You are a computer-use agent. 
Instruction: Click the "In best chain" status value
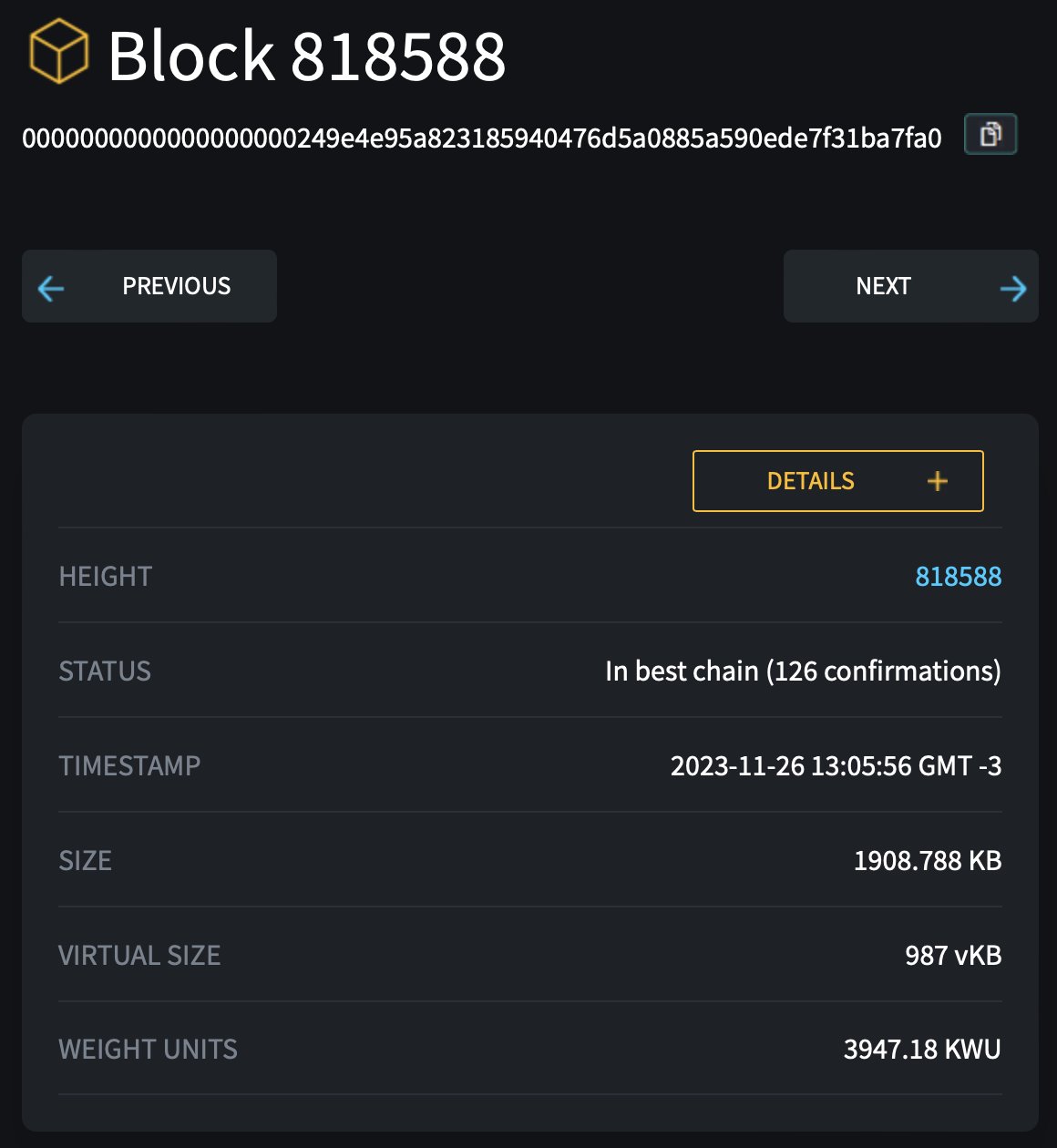(x=803, y=671)
